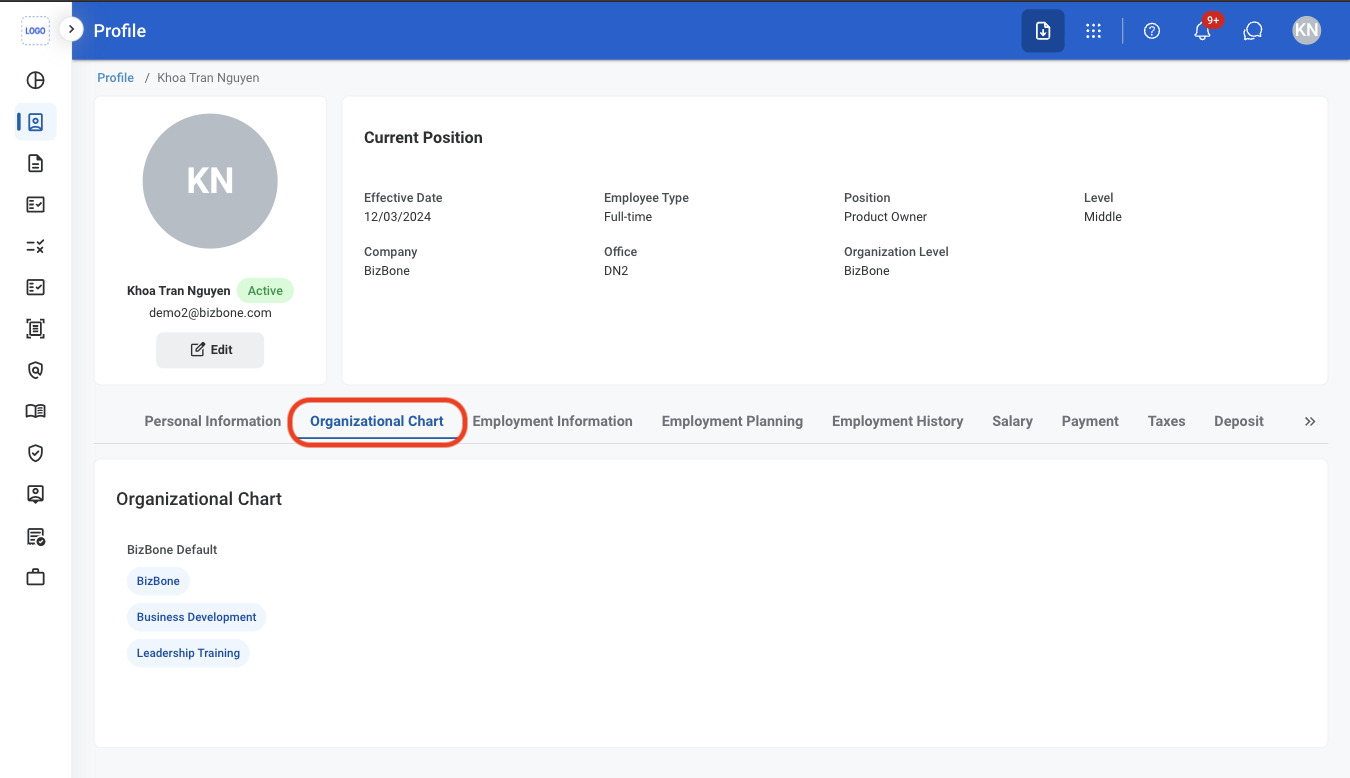1350x778 pixels.
Task: Click the 12/03/2024 effective date value
Action: [x=398, y=217]
